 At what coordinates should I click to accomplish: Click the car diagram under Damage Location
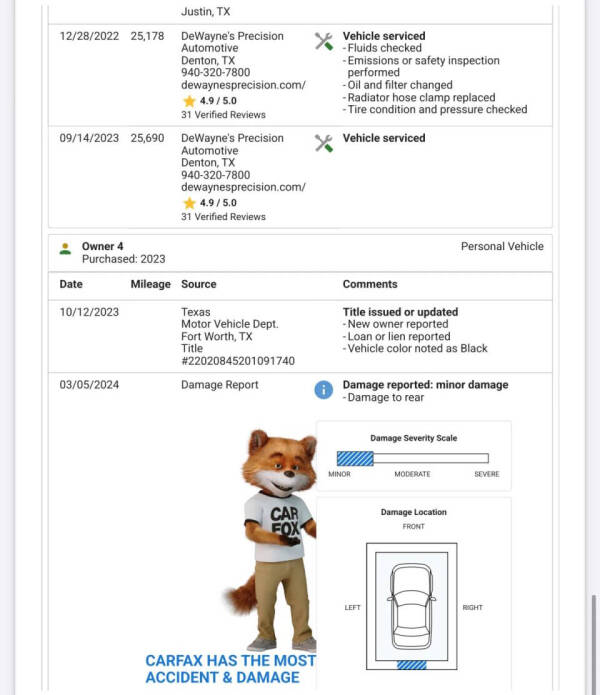coord(411,604)
